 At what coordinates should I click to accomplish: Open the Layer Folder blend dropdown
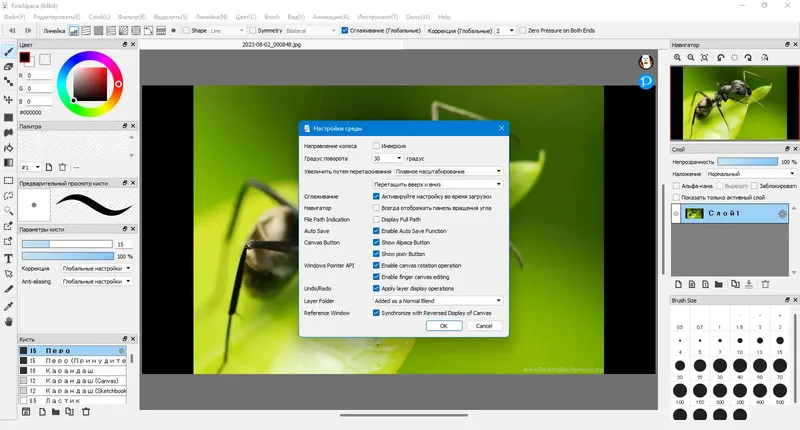436,300
